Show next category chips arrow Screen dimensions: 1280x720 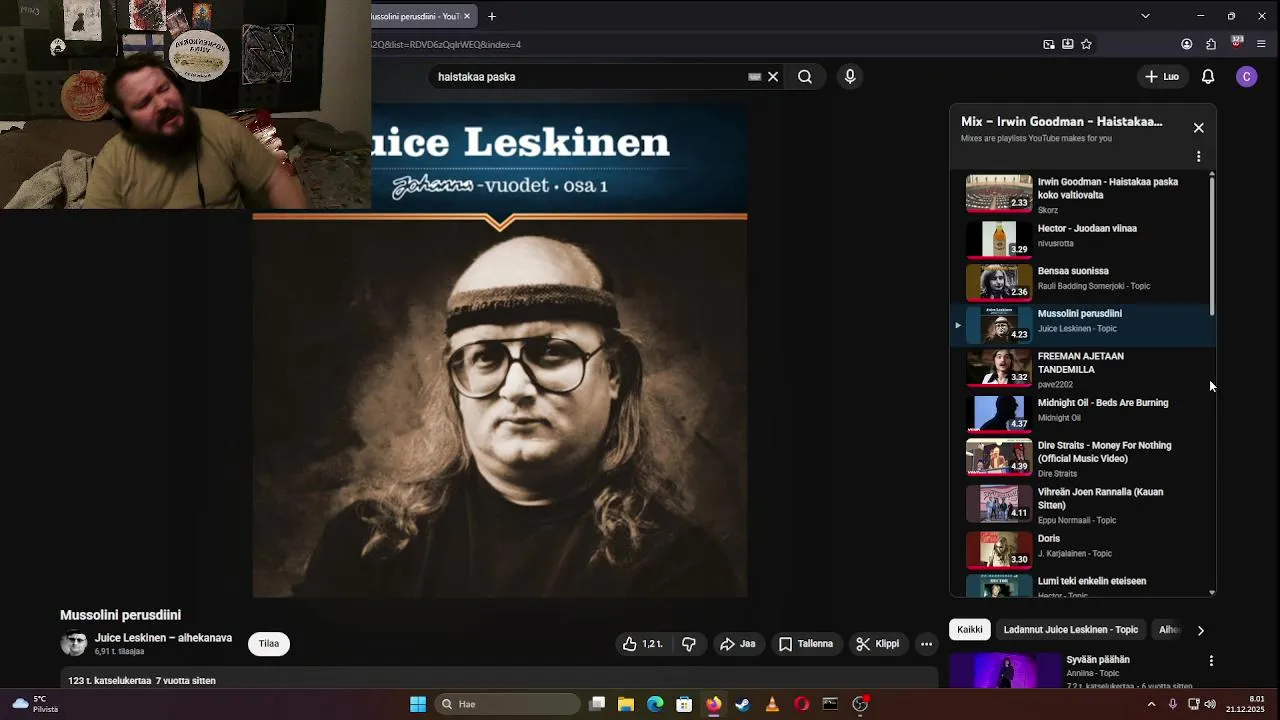(1200, 630)
